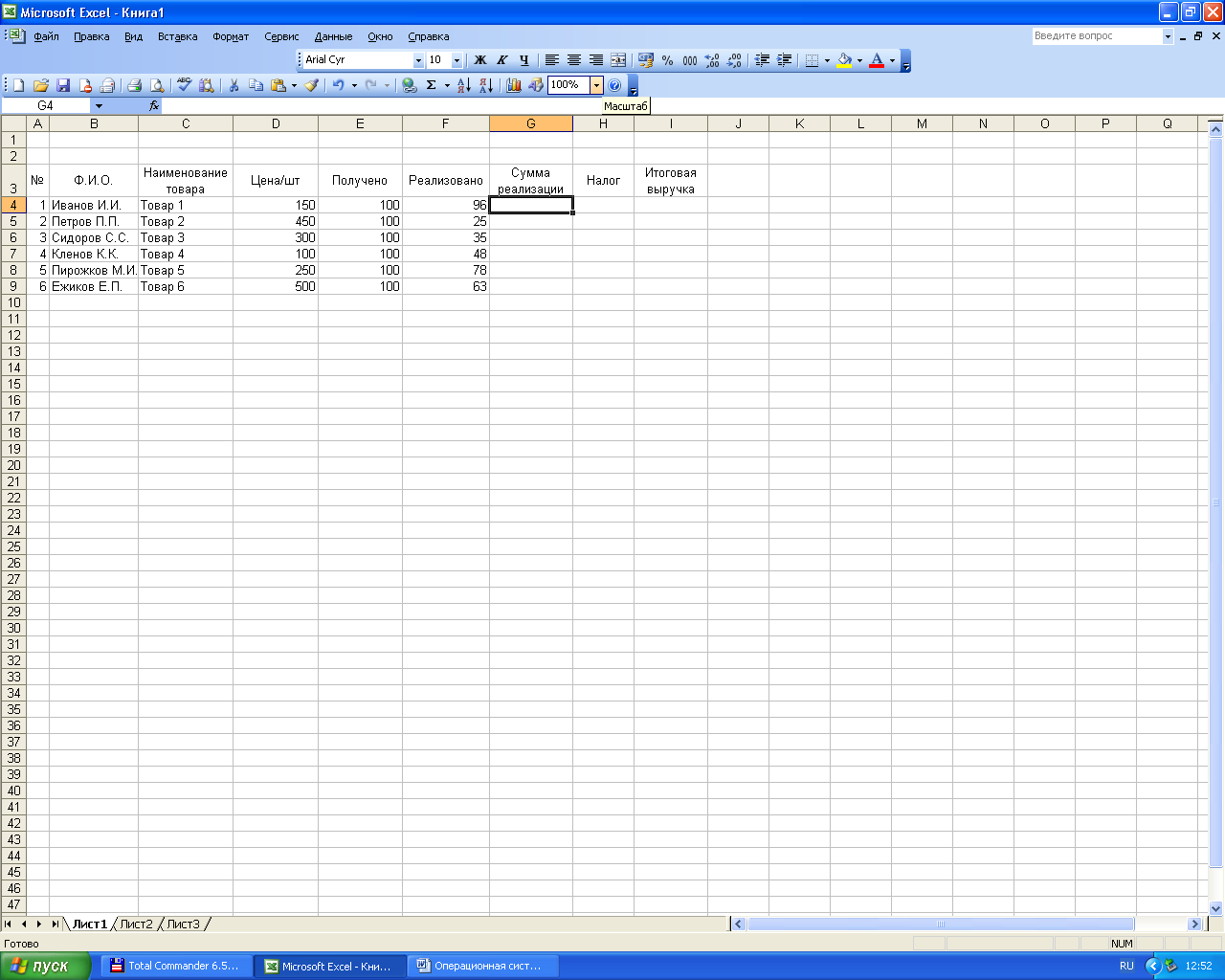The image size is (1225, 980).
Task: Open the 100% zoom dropdown arrow
Action: click(x=596, y=85)
